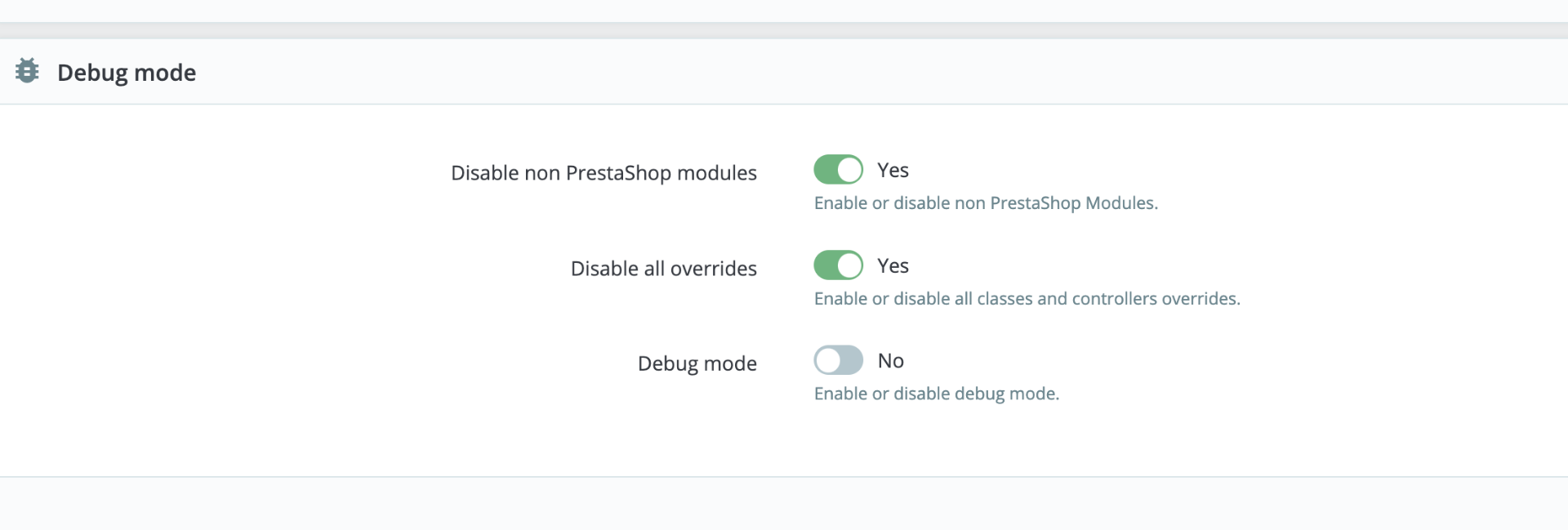Click the empty footer strip below the panel
This screenshot has width=1568, height=530.
(x=784, y=503)
